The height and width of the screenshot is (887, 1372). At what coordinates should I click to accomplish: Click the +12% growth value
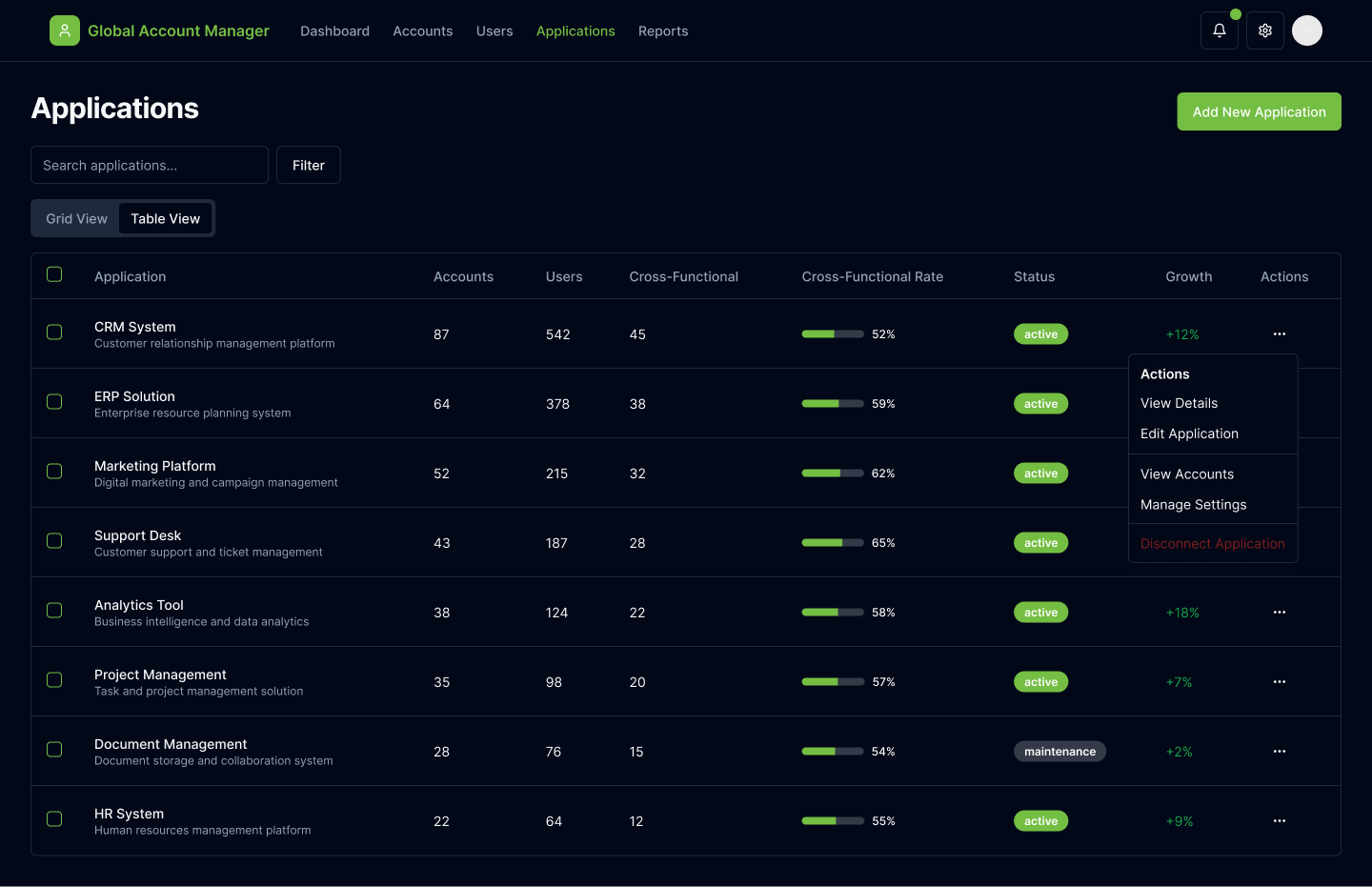coord(1182,334)
